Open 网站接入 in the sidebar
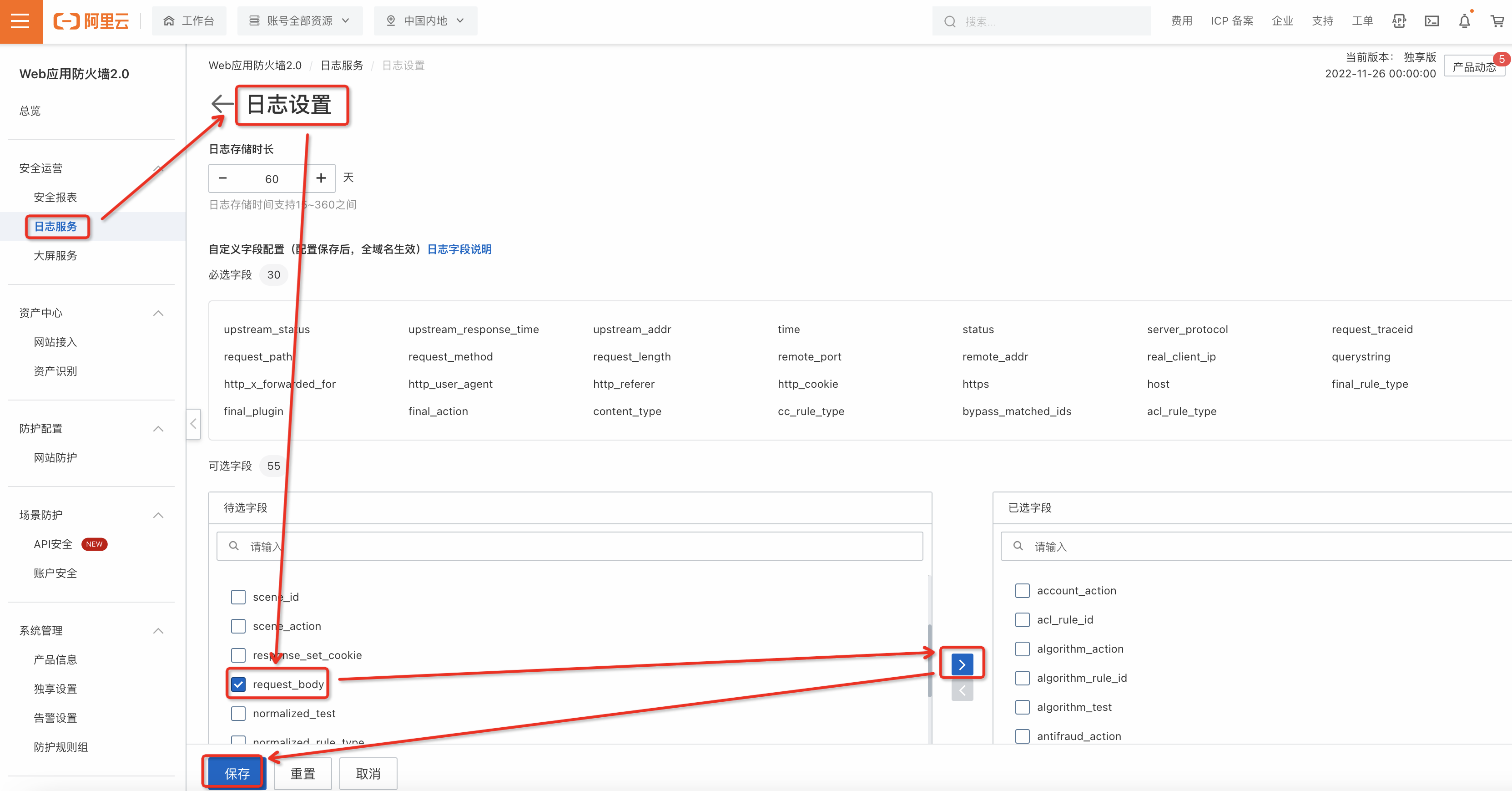 [55, 342]
